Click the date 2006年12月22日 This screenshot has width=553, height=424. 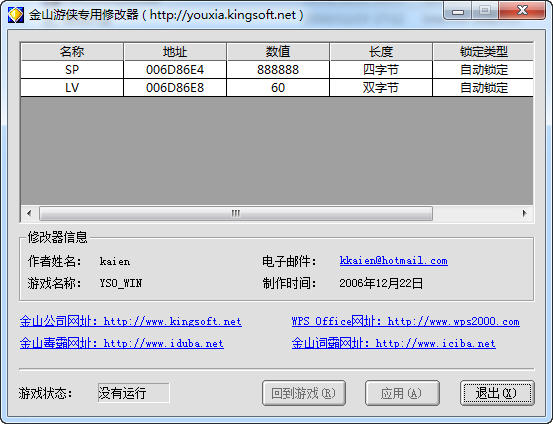pos(381,283)
